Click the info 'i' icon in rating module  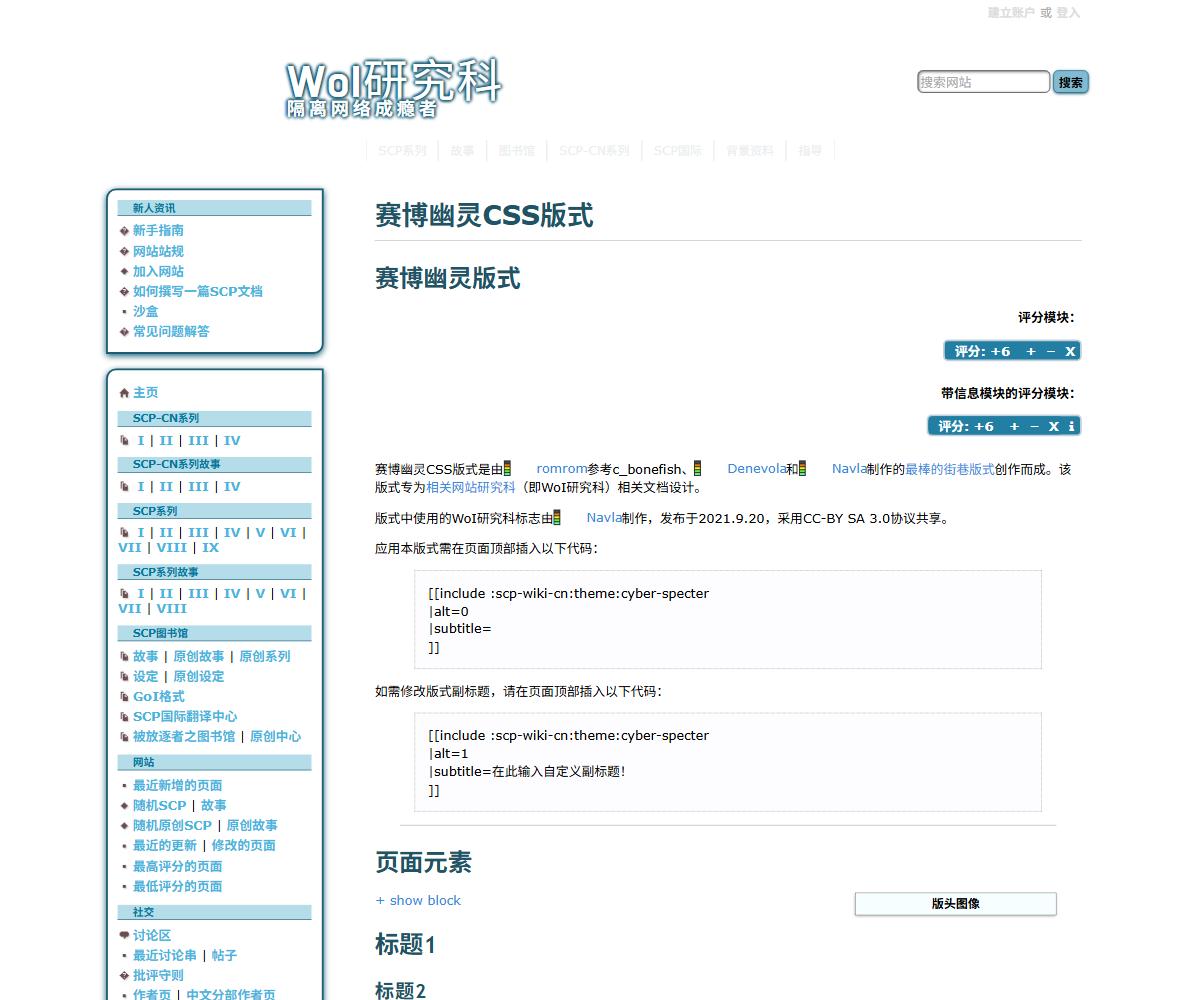pyautogui.click(x=1071, y=426)
